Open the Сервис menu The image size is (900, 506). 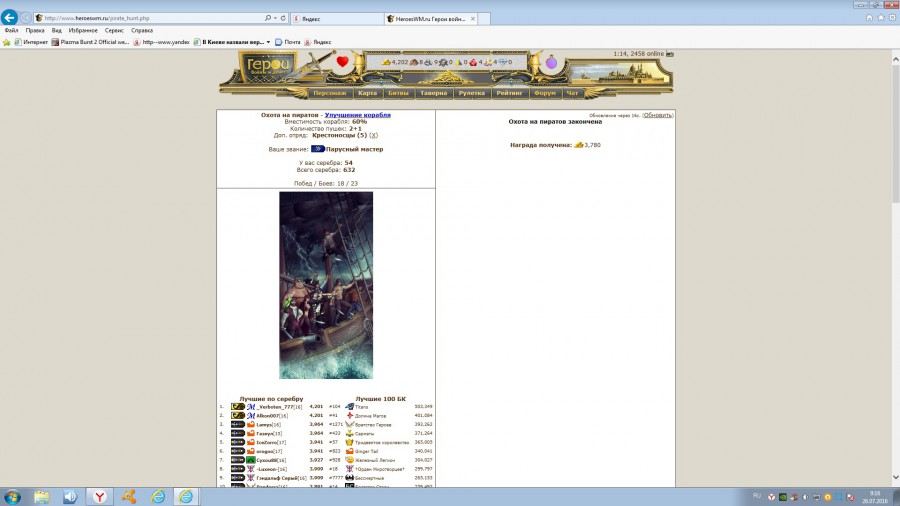(x=114, y=30)
